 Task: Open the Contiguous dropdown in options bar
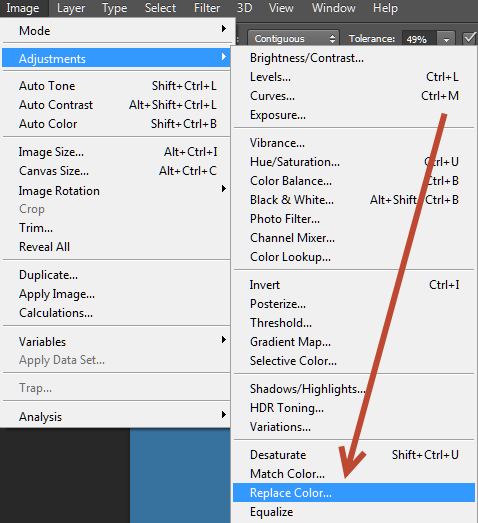(293, 39)
